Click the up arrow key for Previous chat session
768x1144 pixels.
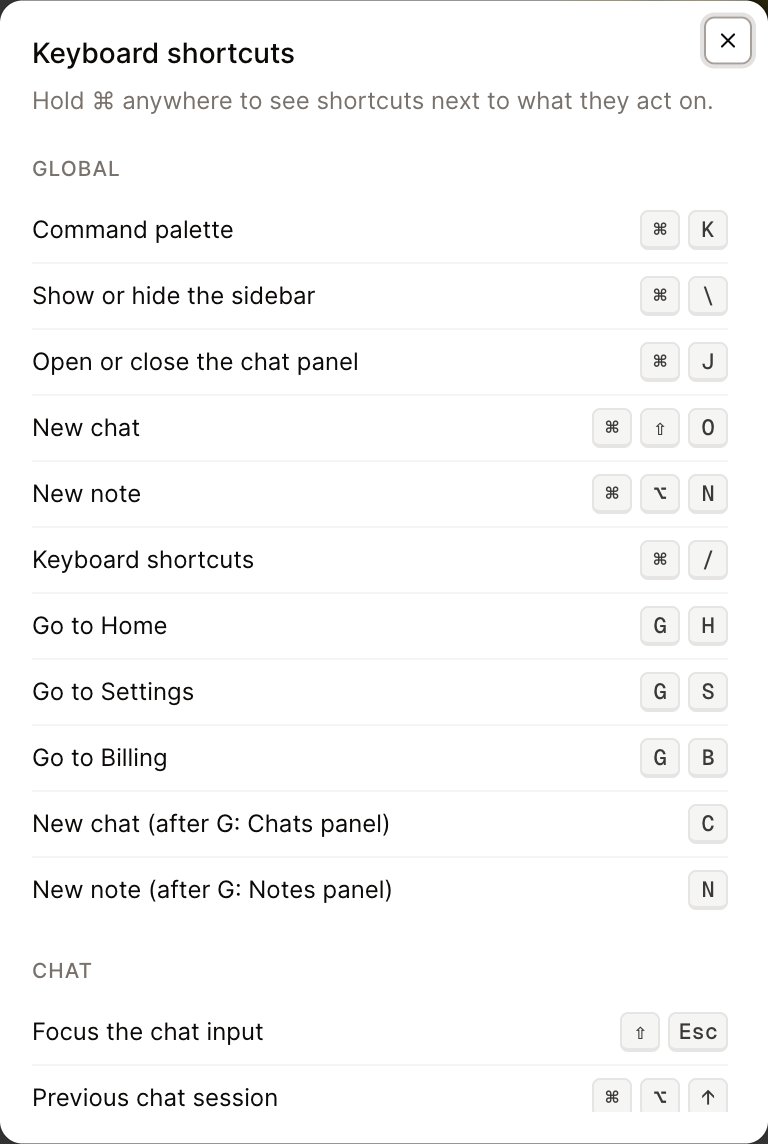click(x=707, y=1097)
